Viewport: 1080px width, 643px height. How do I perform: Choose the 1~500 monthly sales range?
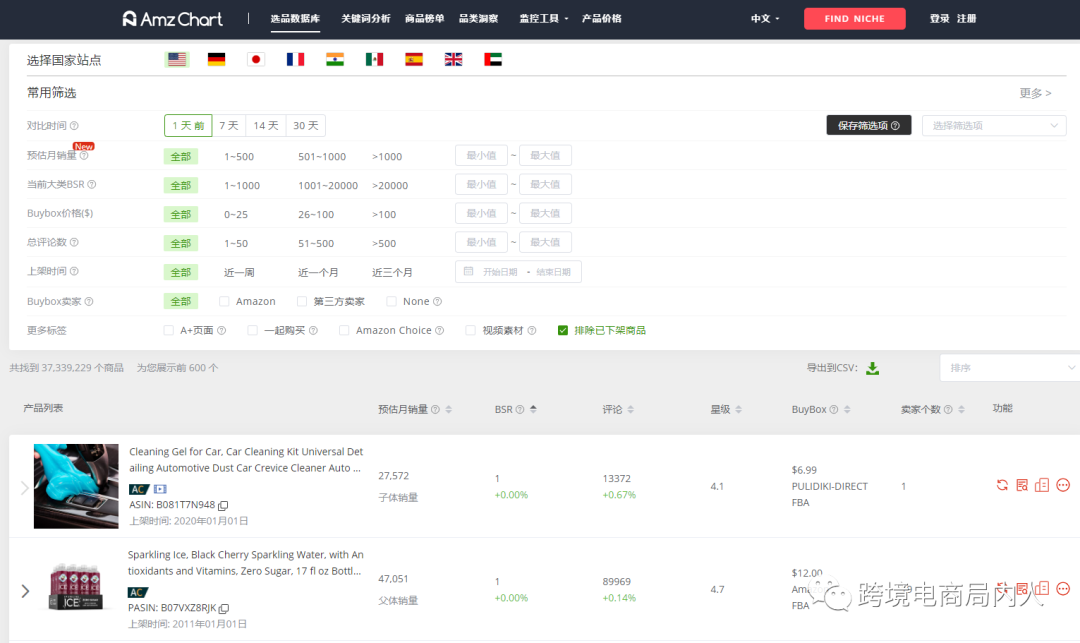point(239,157)
